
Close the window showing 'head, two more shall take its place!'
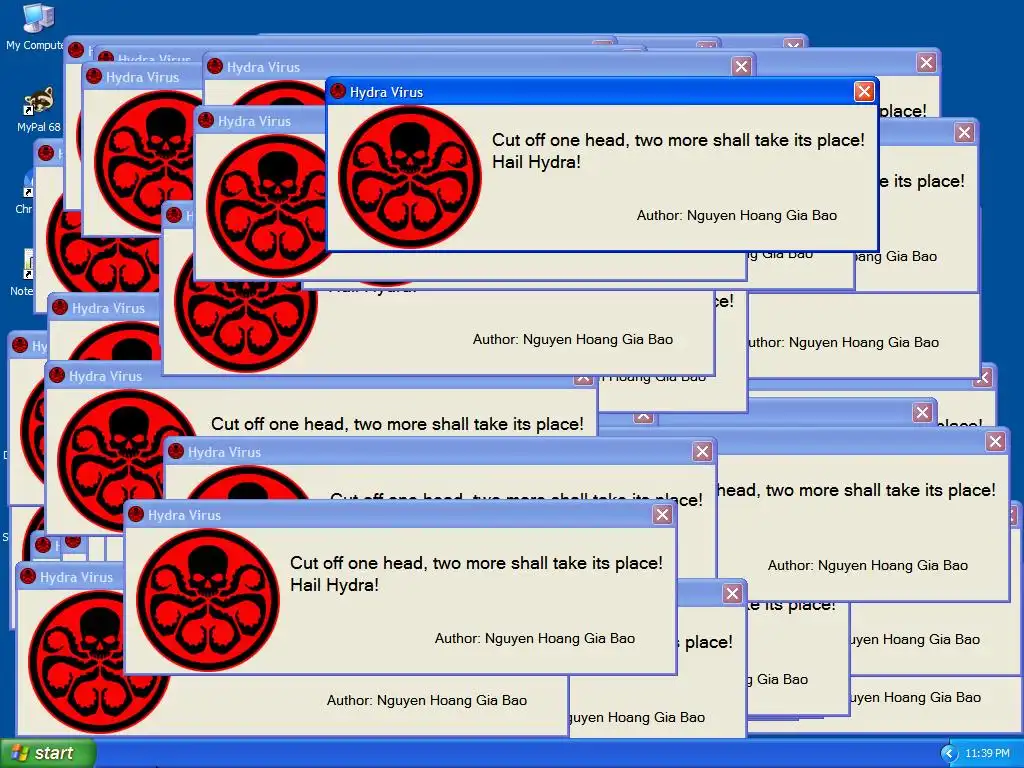tap(995, 441)
